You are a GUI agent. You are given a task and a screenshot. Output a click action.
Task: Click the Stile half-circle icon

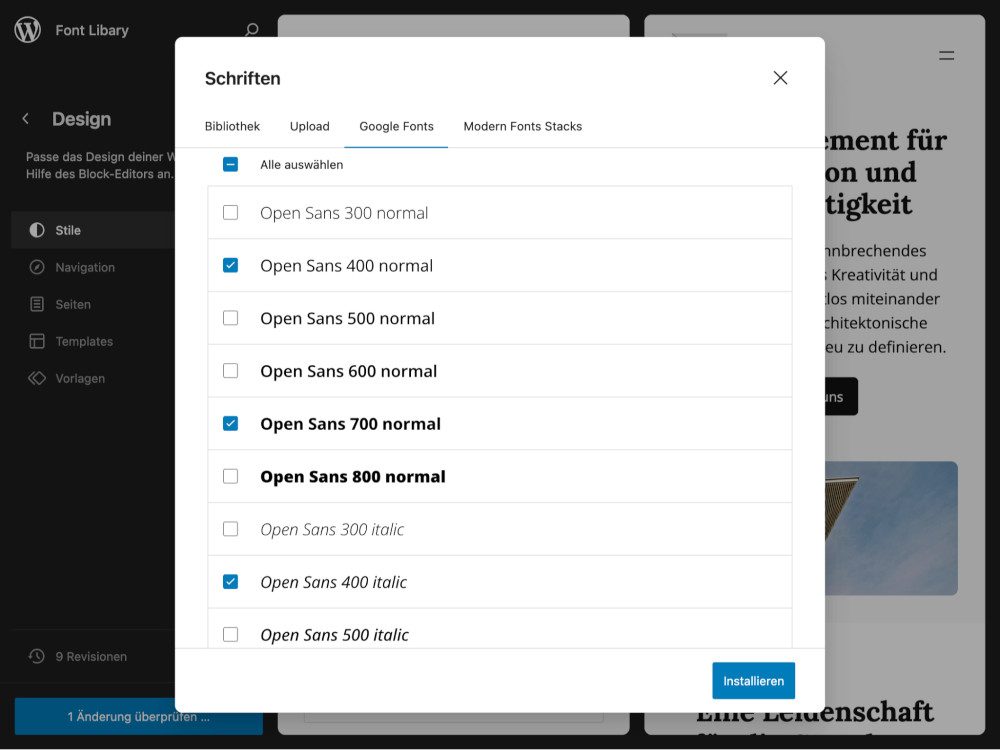click(x=37, y=230)
